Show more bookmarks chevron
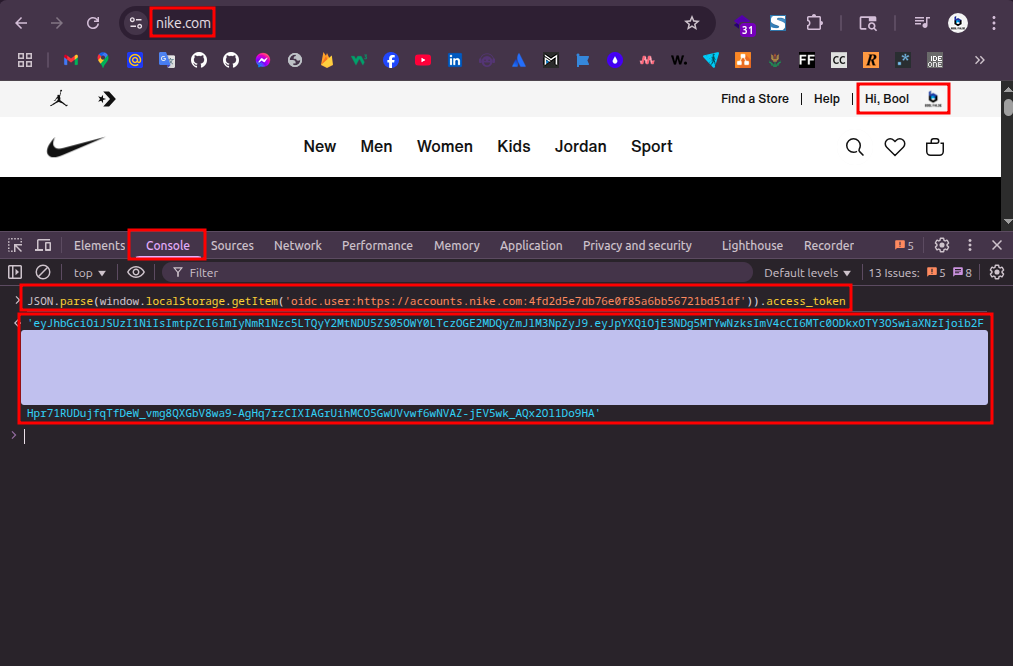This screenshot has height=666, width=1013. 979,60
